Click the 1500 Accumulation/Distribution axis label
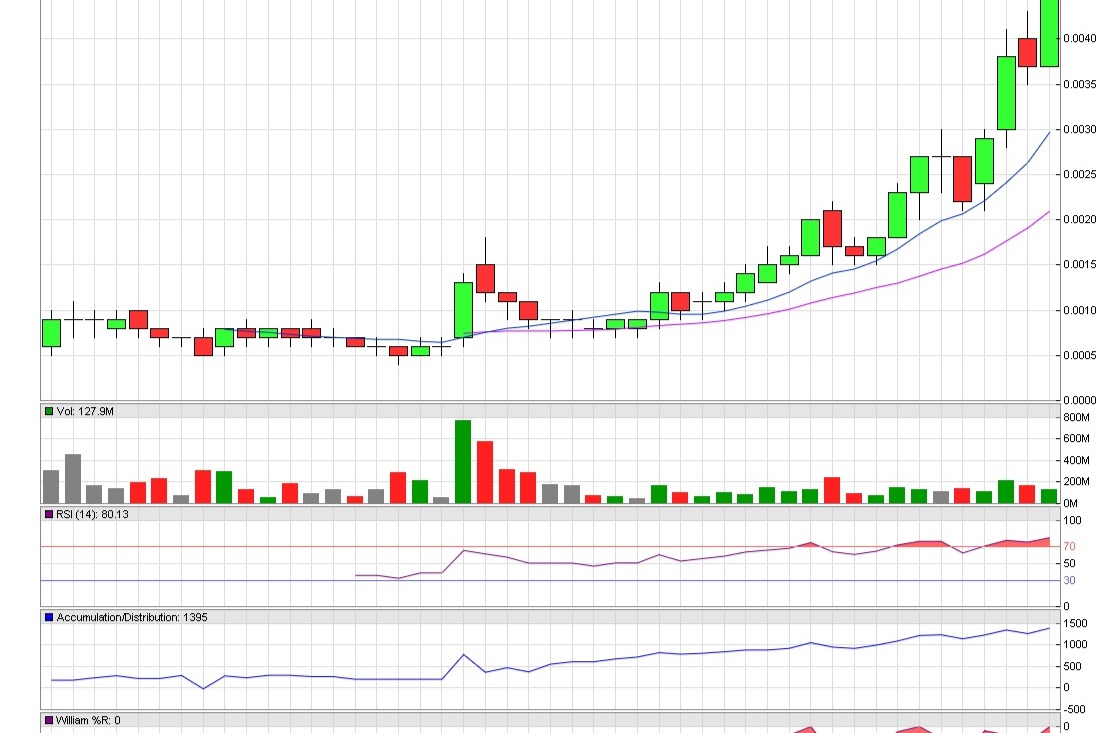1100x733 pixels. tap(1074, 623)
